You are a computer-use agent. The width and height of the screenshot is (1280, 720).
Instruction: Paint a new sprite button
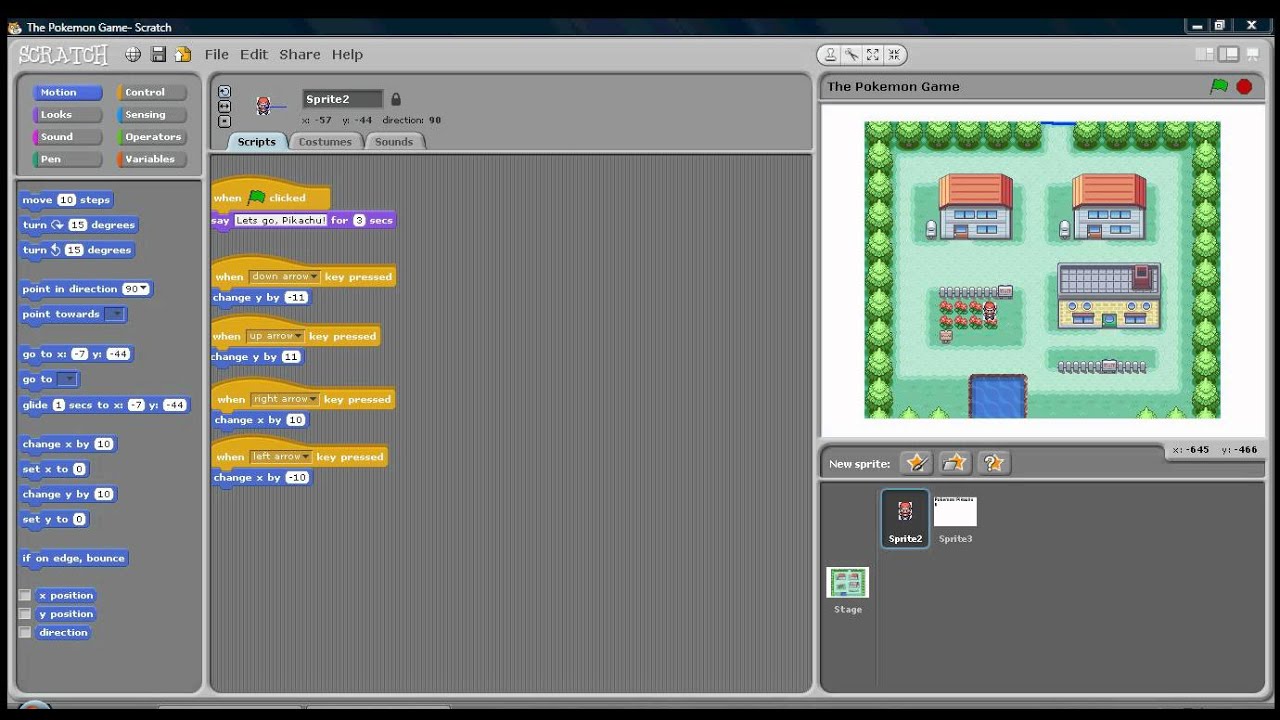pyautogui.click(x=916, y=463)
